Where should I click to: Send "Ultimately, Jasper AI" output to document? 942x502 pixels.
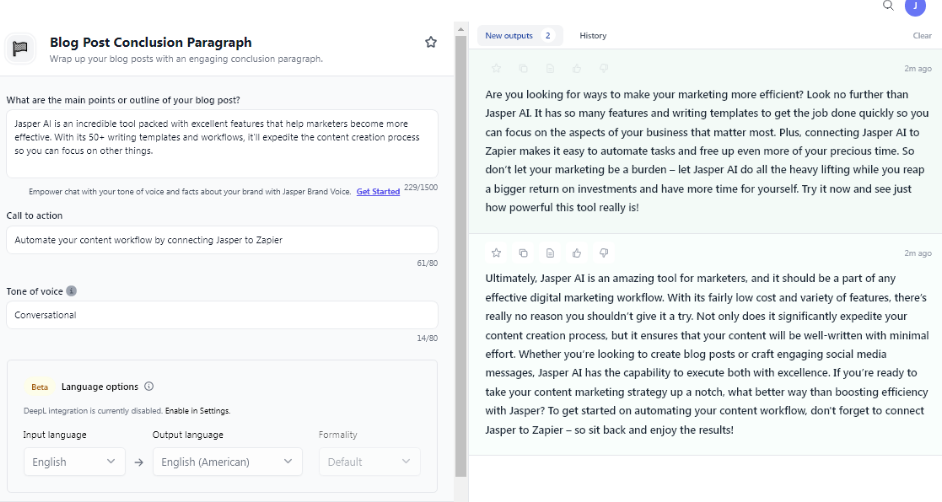550,253
